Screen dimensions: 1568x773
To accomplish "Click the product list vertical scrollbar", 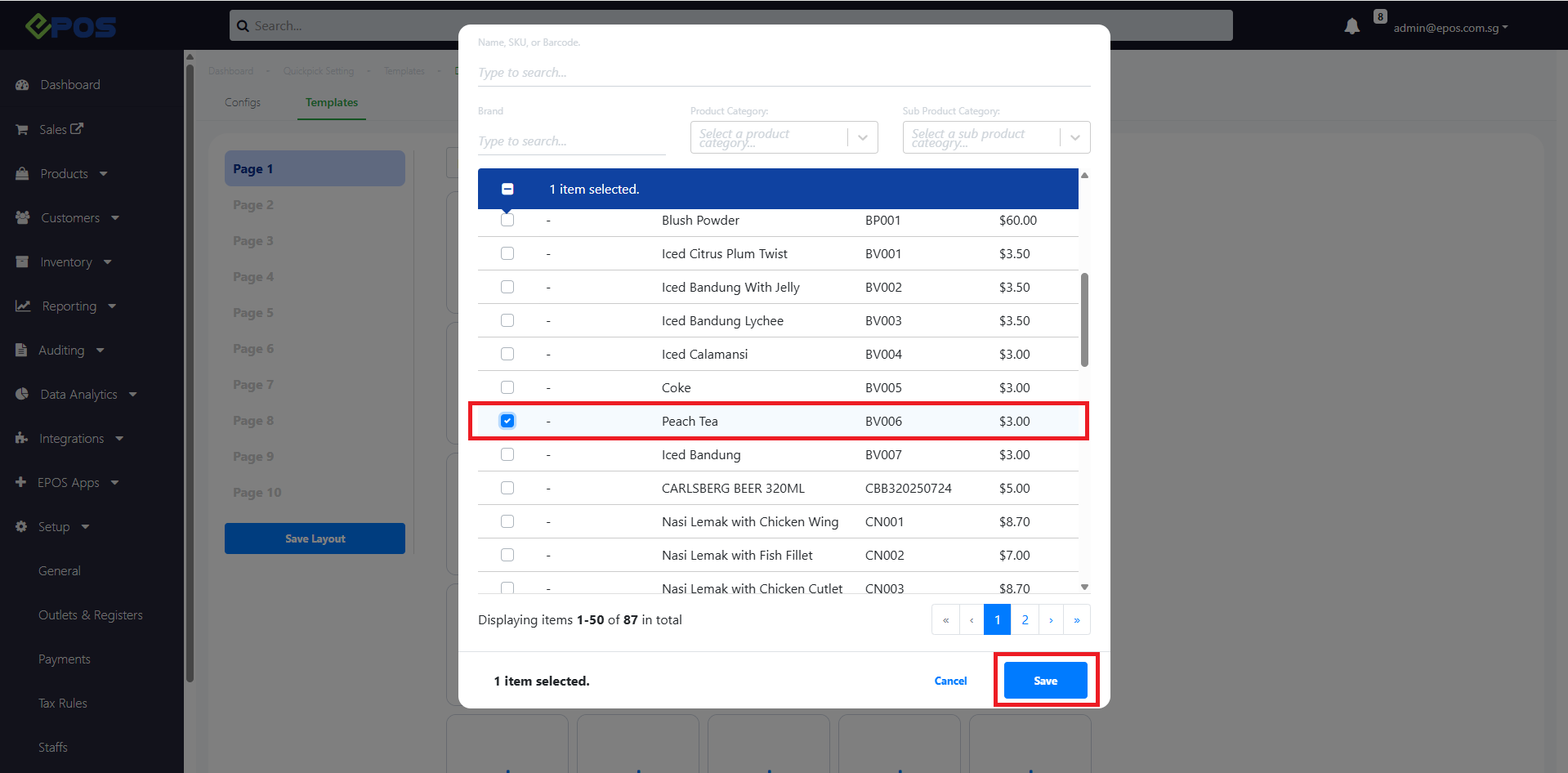I will (1084, 320).
